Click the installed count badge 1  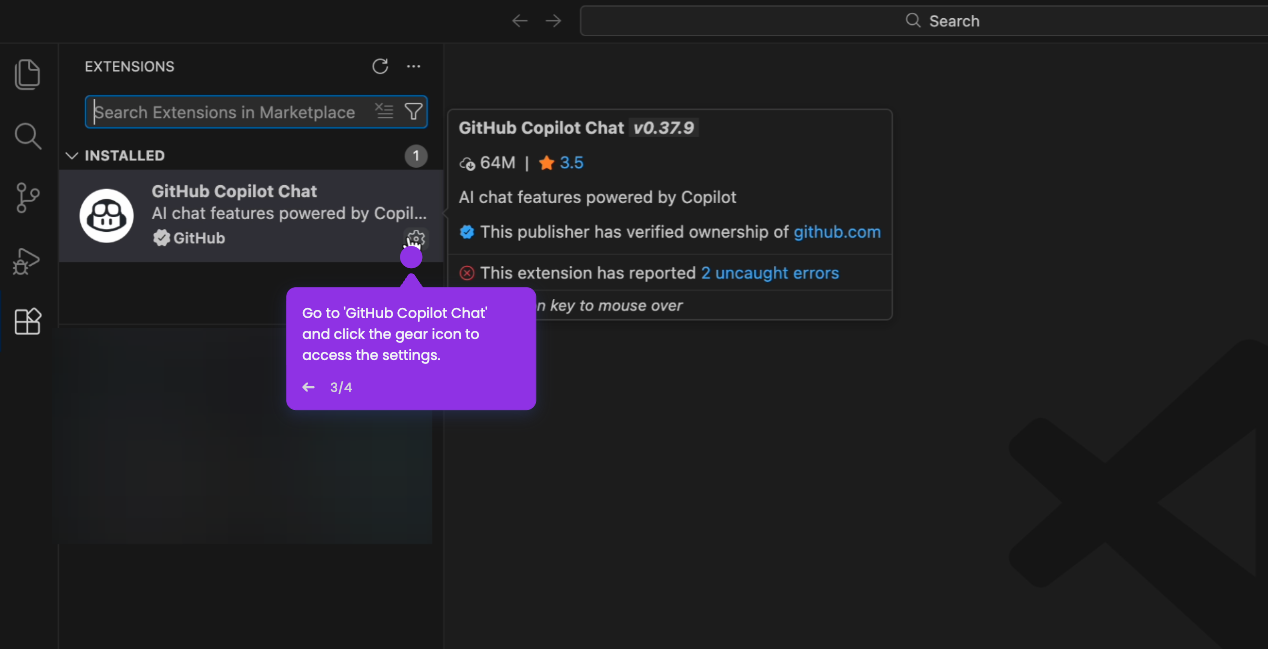(x=416, y=156)
